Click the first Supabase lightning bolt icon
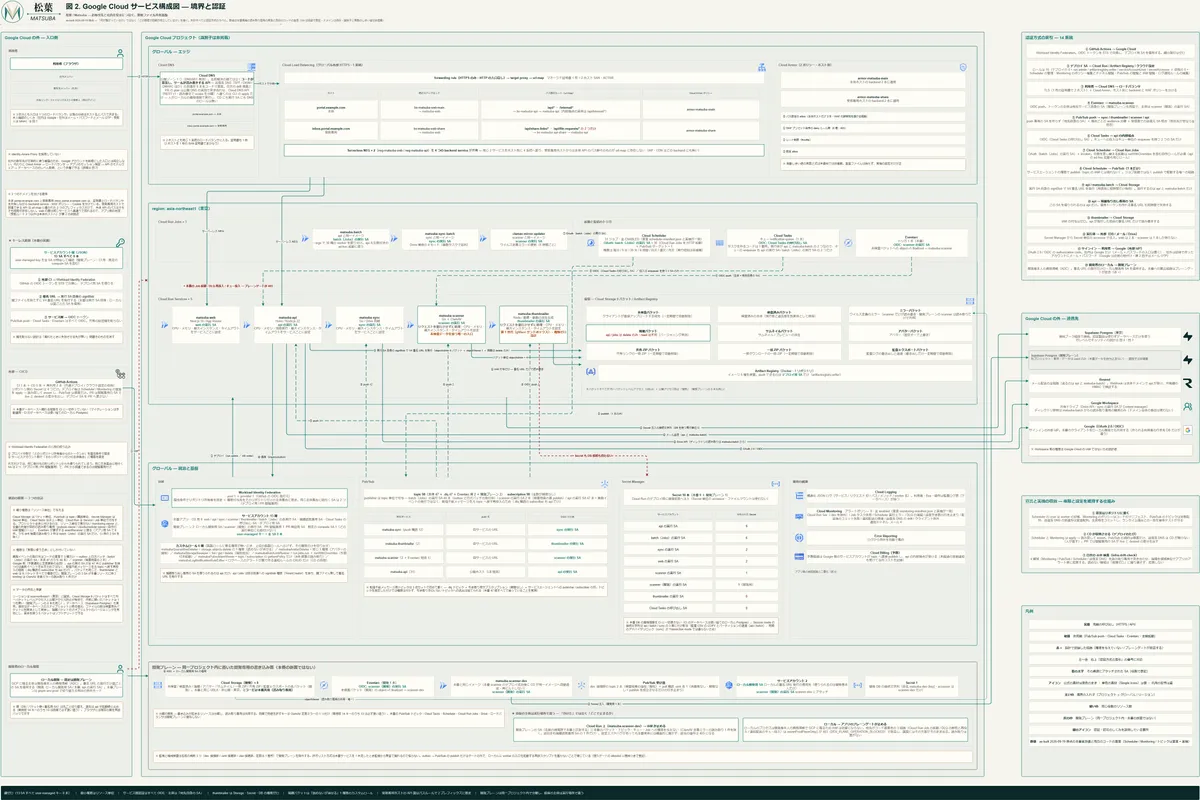Screen dimensions: 1200x800 tap(1188, 338)
